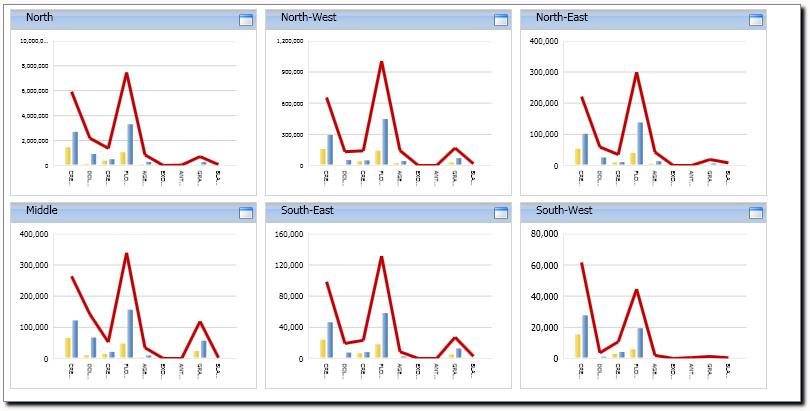This screenshot has height=411, width=810.
Task: Maximize the North chart panel via its window icon
Action: [x=246, y=20]
